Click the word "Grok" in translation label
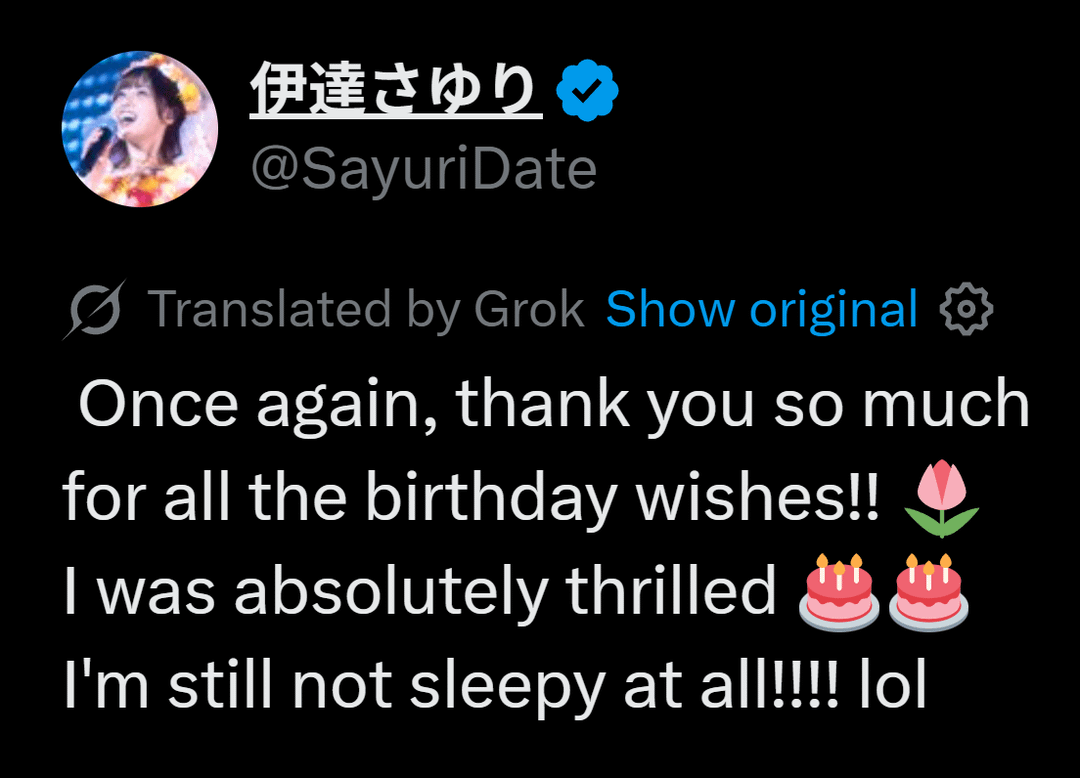The image size is (1080, 778). tap(529, 310)
